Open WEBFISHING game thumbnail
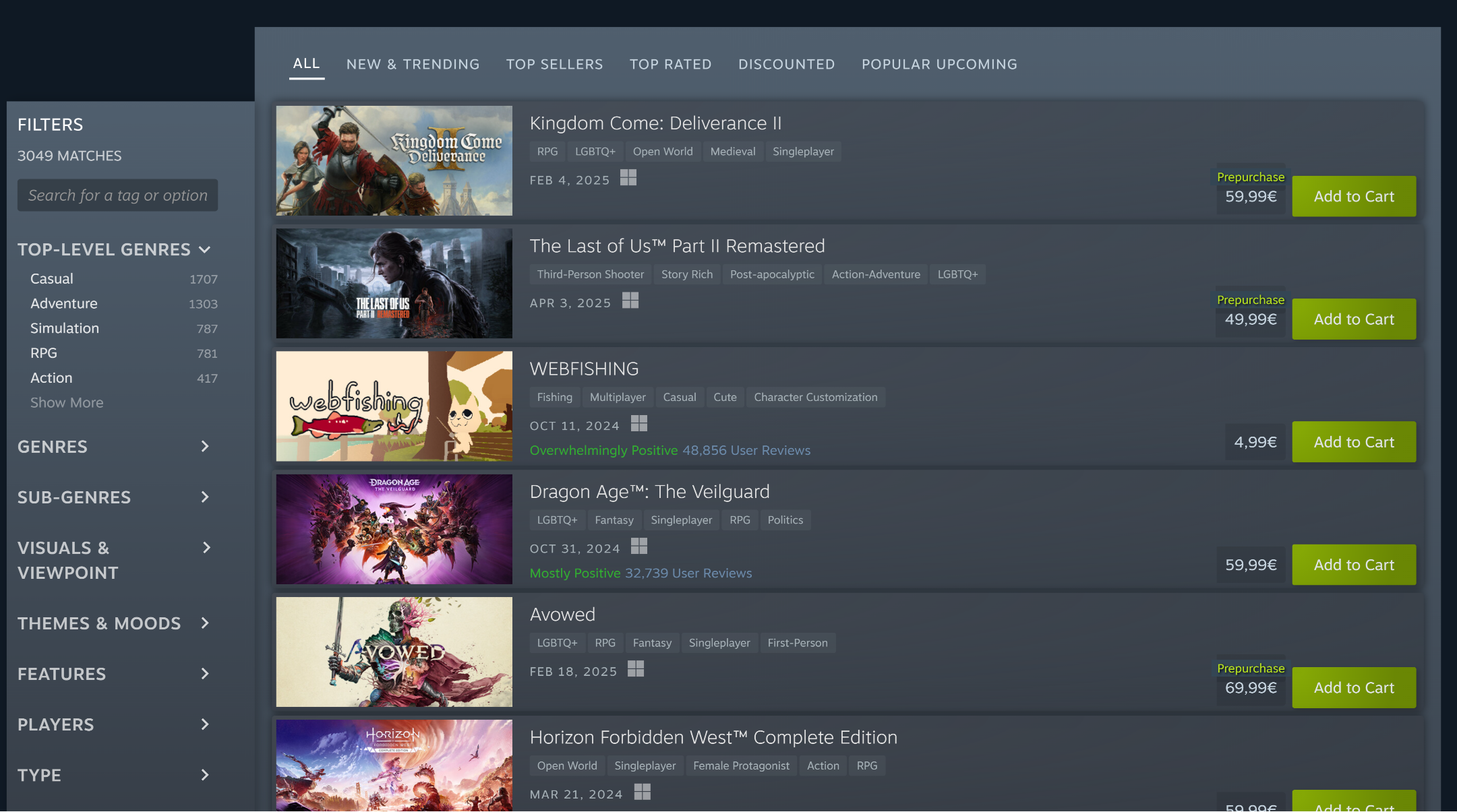 pyautogui.click(x=394, y=406)
